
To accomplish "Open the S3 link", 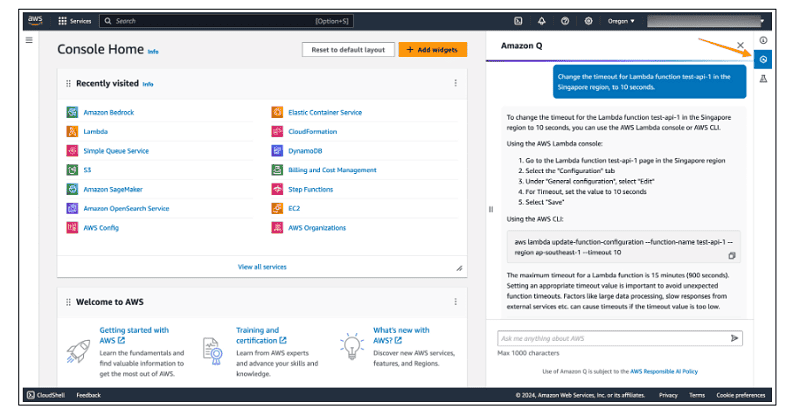I will click(x=87, y=170).
